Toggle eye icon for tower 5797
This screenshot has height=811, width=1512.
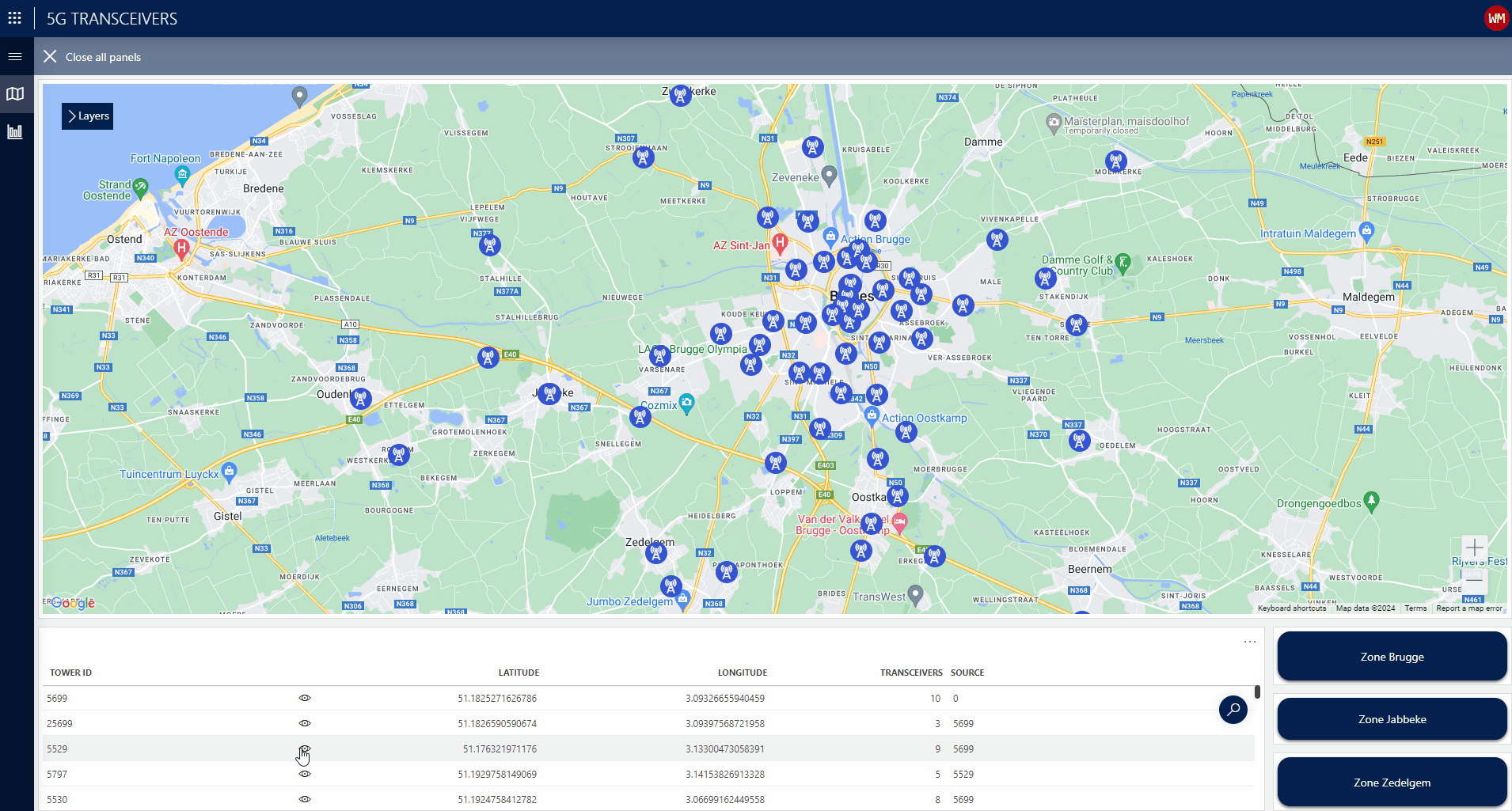[x=305, y=774]
